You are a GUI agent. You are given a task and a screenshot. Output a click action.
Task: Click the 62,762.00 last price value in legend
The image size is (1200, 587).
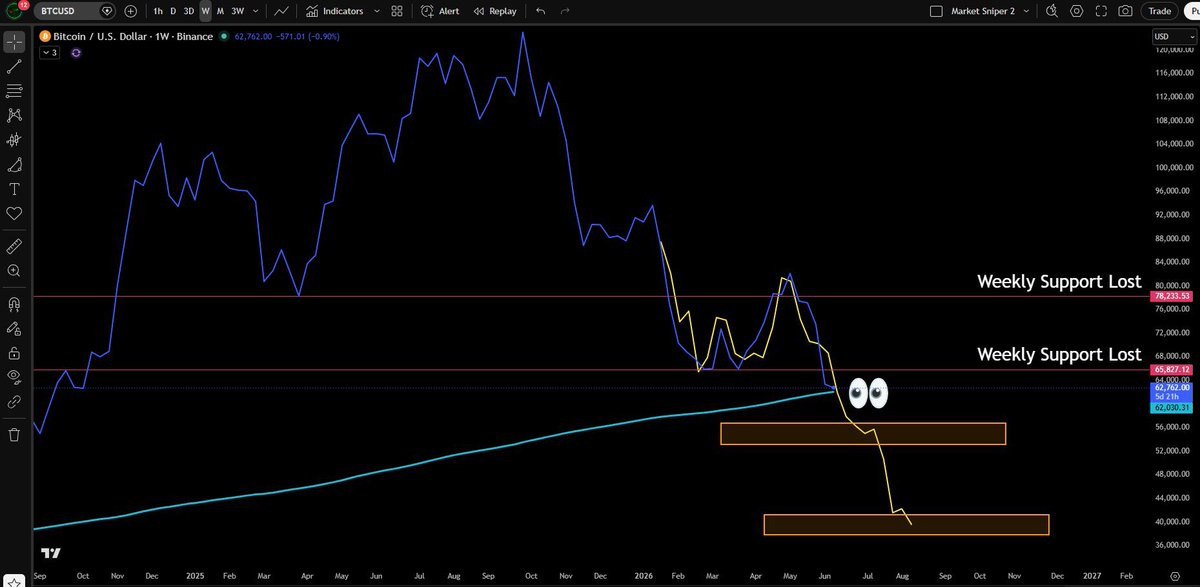253,35
